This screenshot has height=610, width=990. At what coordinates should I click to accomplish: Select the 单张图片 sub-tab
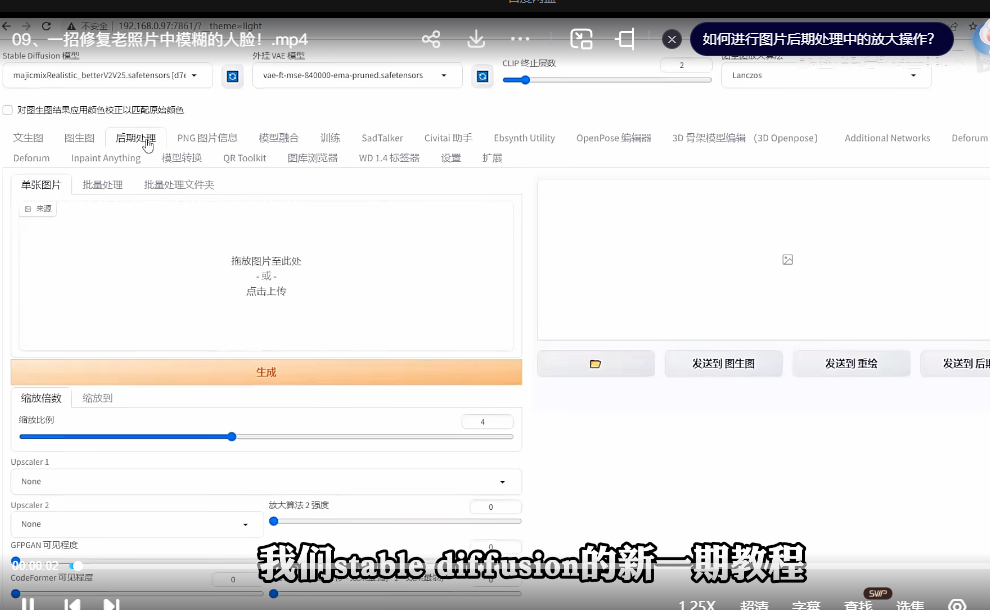41,184
